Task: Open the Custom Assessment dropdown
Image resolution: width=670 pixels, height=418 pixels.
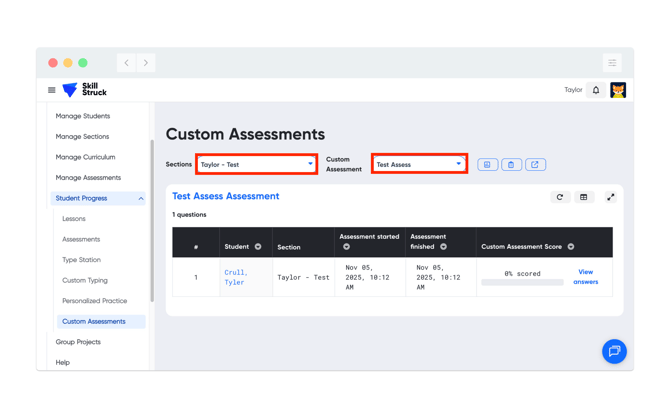Action: click(419, 164)
